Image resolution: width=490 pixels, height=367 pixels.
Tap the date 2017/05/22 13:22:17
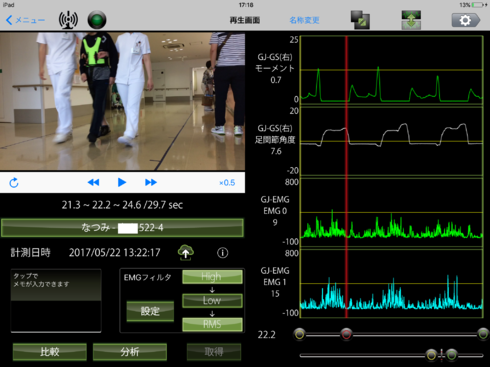point(115,253)
